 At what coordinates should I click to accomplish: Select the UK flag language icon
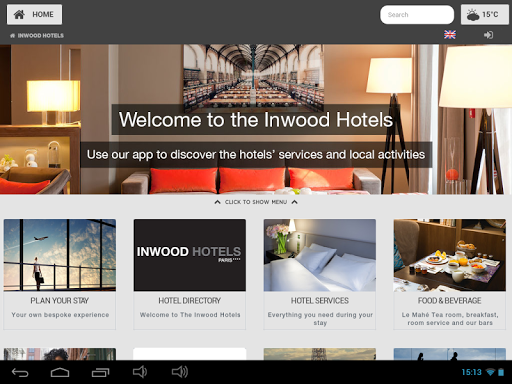click(450, 35)
